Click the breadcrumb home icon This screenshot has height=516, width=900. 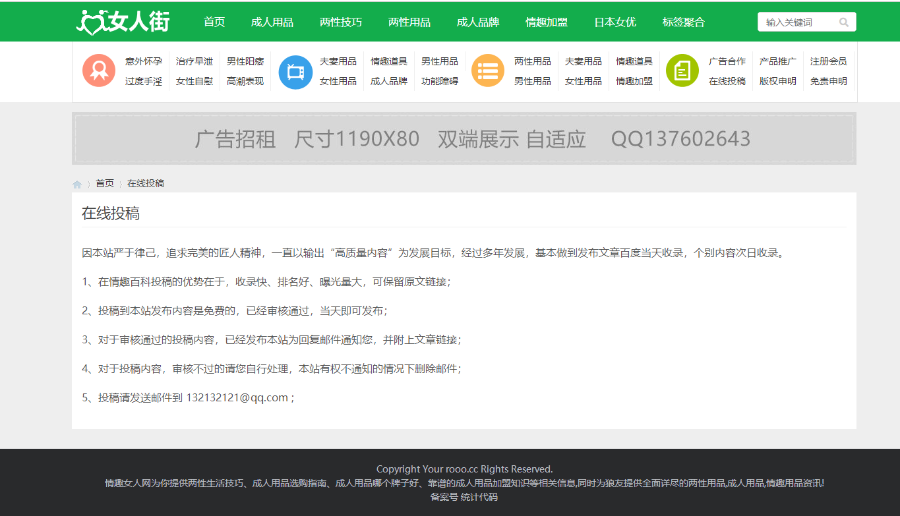pos(77,184)
